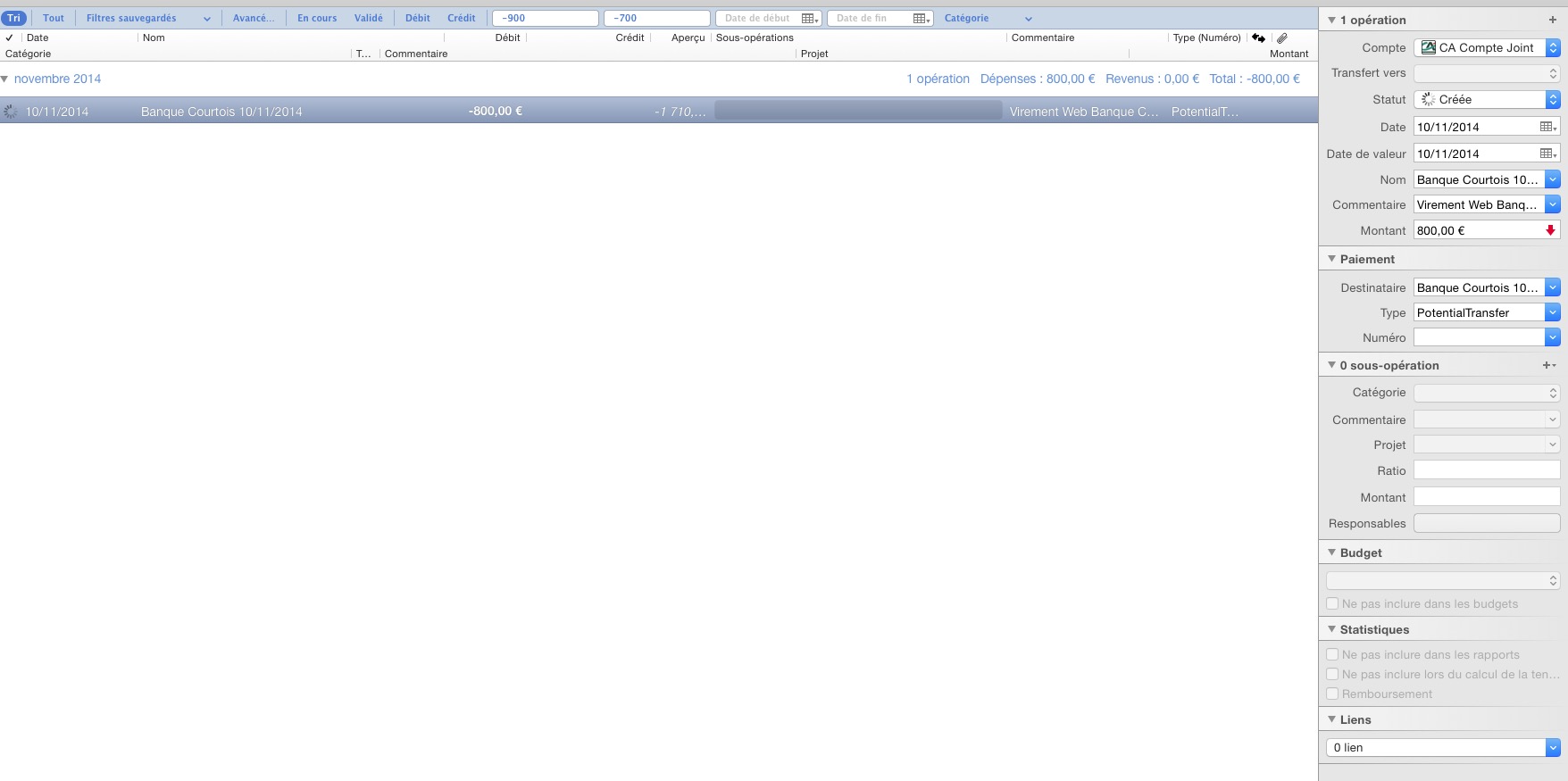Viewport: 1568px width, 781px height.
Task: Click the checkmark status column header
Action: (9, 37)
